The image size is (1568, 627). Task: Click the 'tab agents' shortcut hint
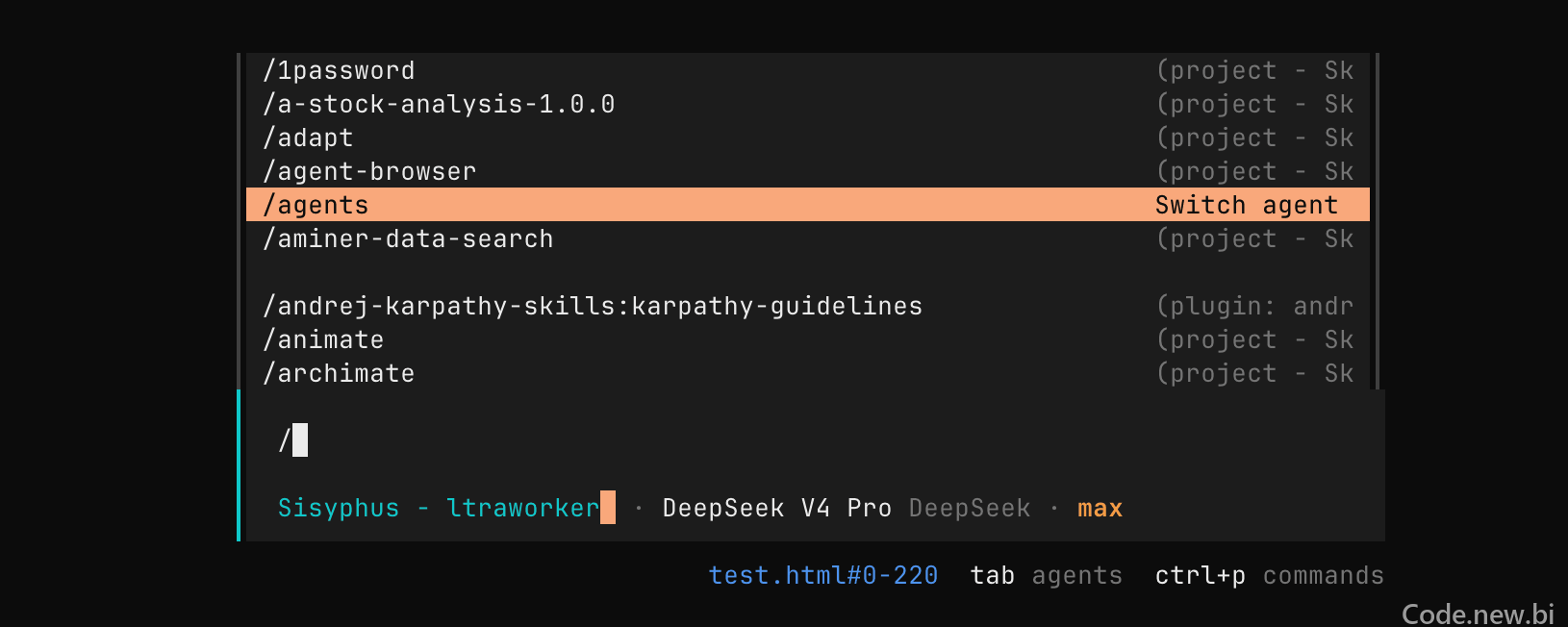(1047, 575)
